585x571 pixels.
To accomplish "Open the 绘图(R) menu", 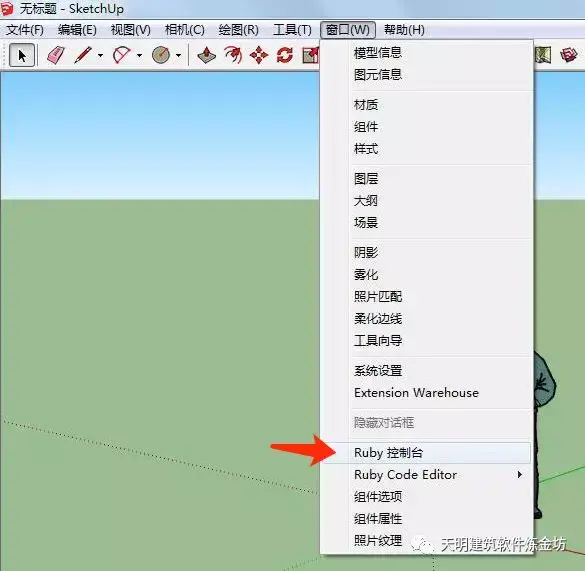I will pyautogui.click(x=238, y=30).
